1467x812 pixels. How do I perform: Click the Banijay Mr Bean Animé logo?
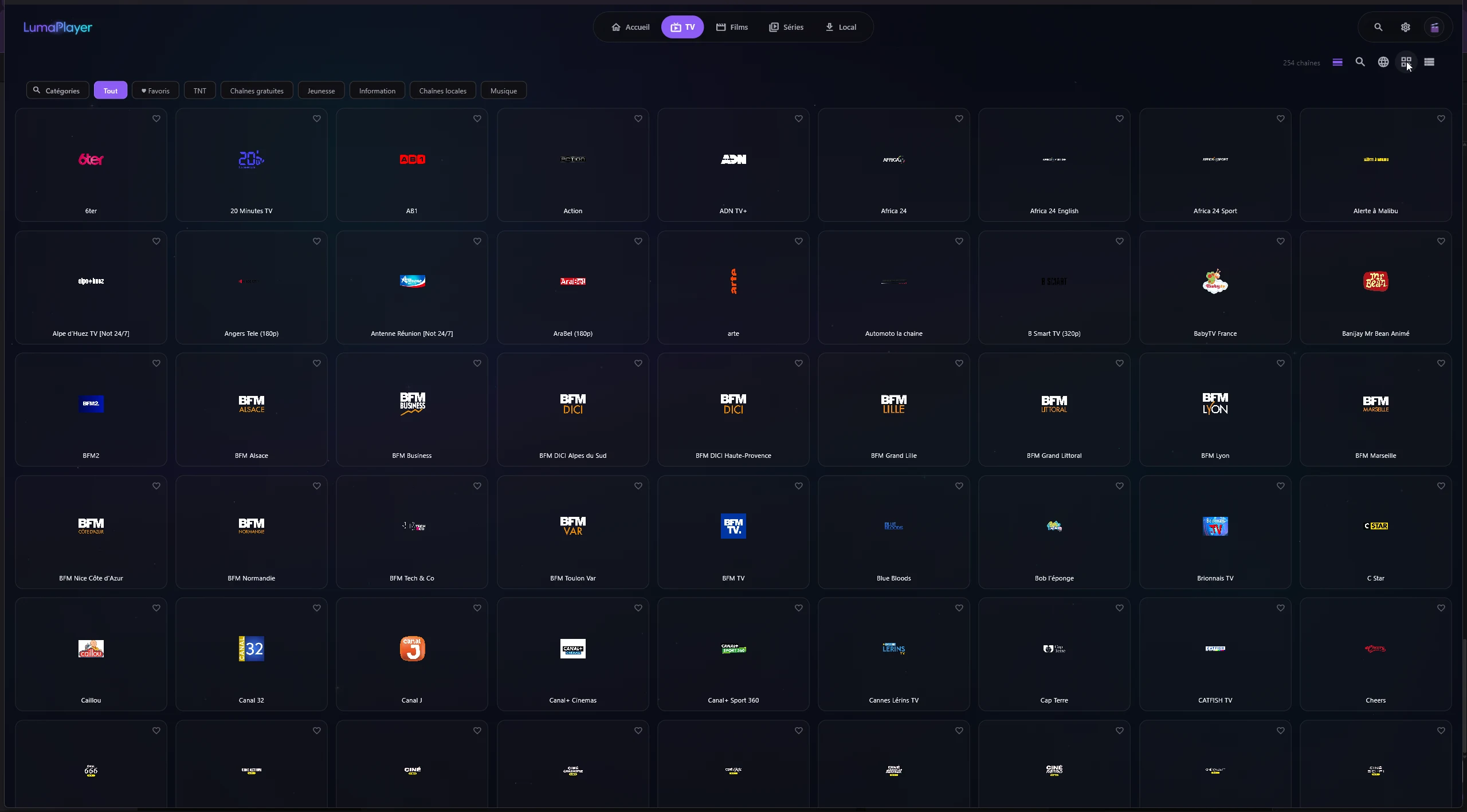point(1375,281)
